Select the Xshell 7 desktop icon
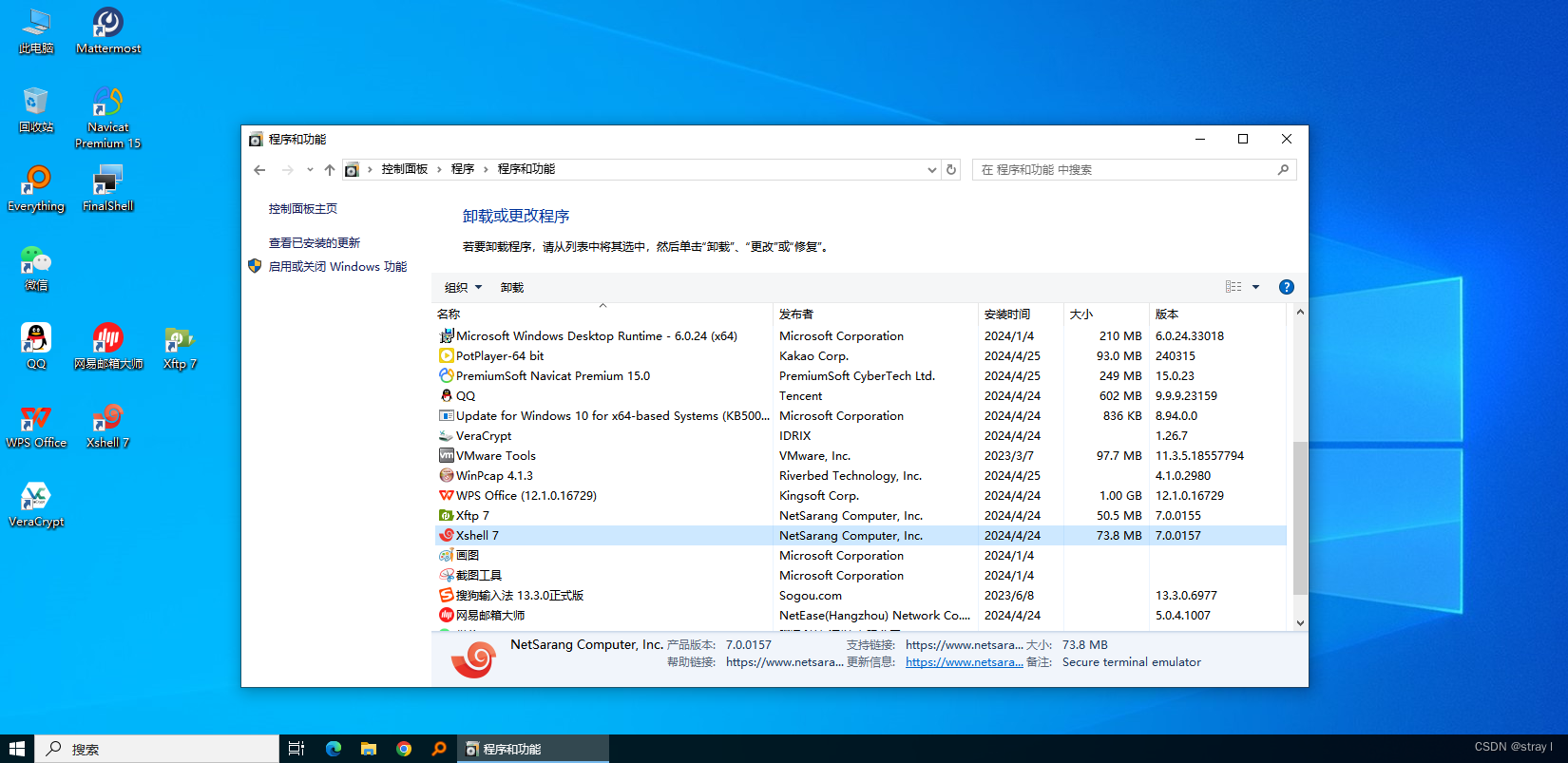1568x763 pixels. tap(107, 425)
